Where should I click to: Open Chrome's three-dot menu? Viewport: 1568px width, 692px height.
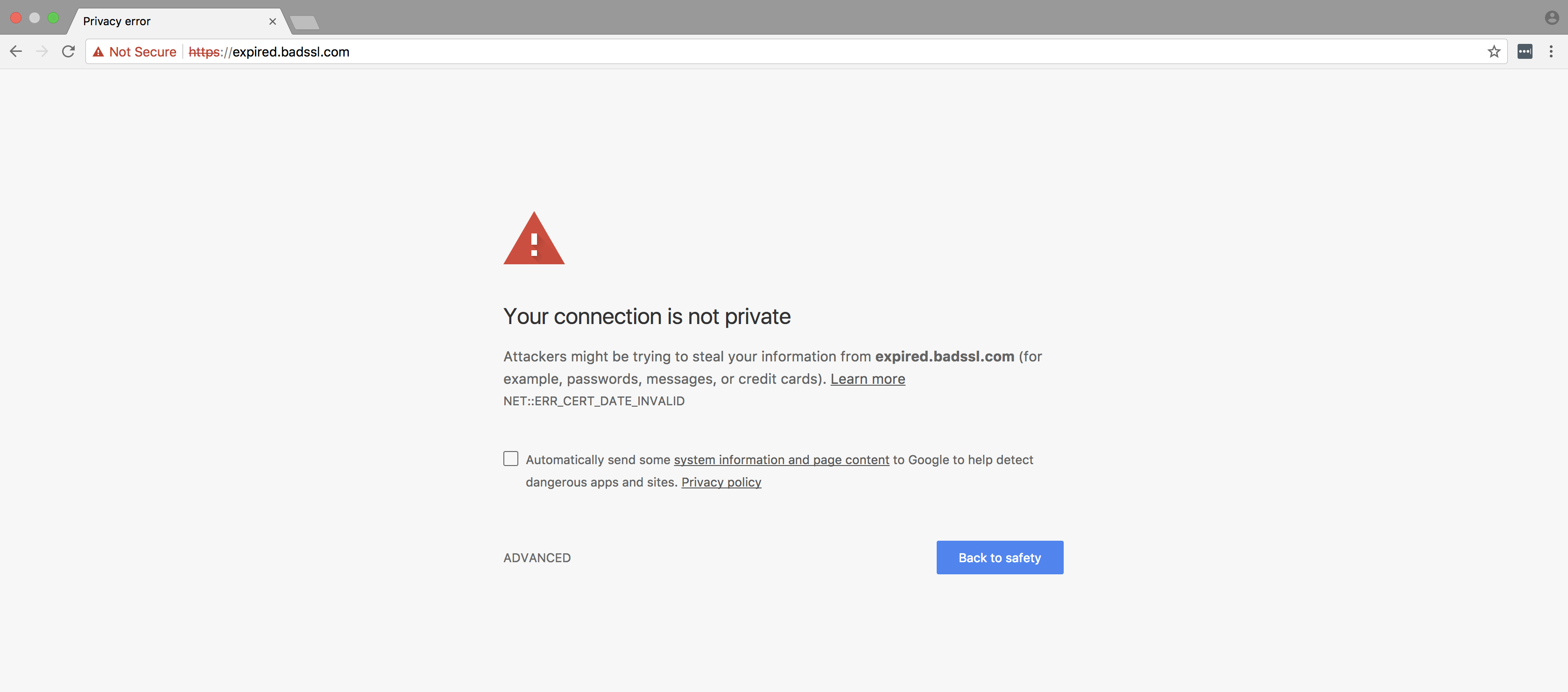pyautogui.click(x=1552, y=52)
